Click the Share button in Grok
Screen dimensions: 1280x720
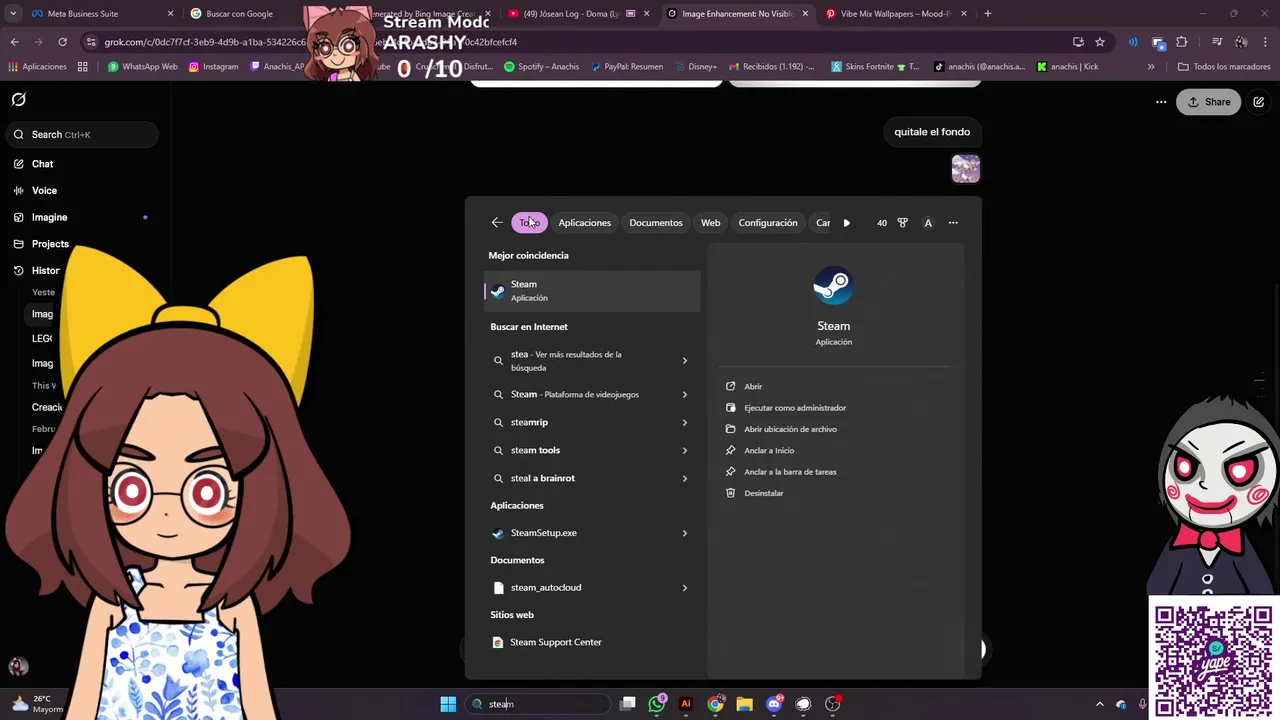1209,102
